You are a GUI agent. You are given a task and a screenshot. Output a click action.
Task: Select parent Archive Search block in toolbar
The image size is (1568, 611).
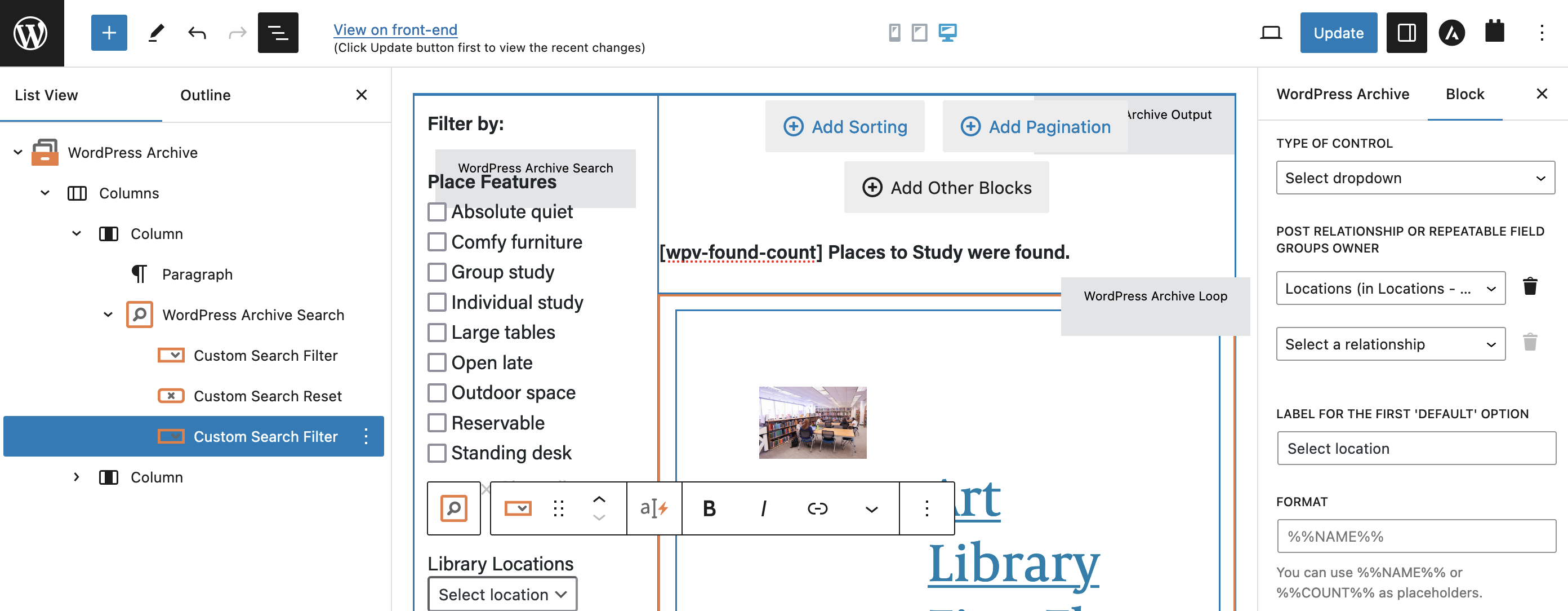point(453,508)
